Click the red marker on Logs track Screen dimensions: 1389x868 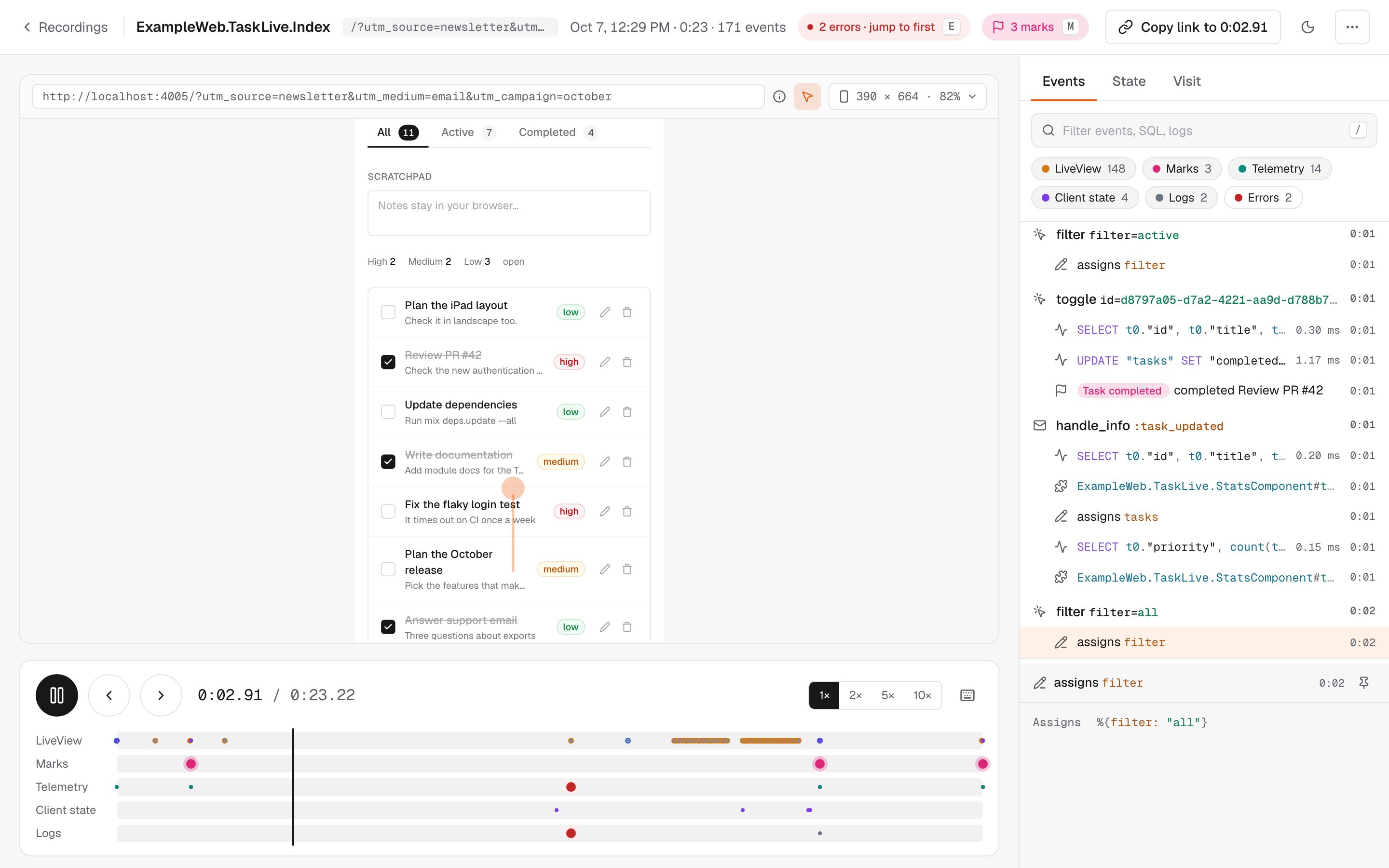(571, 833)
